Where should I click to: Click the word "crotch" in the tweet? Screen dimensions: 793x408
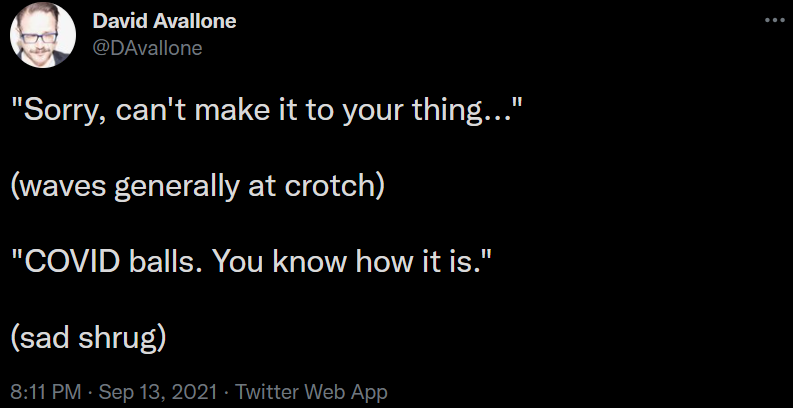coord(330,186)
